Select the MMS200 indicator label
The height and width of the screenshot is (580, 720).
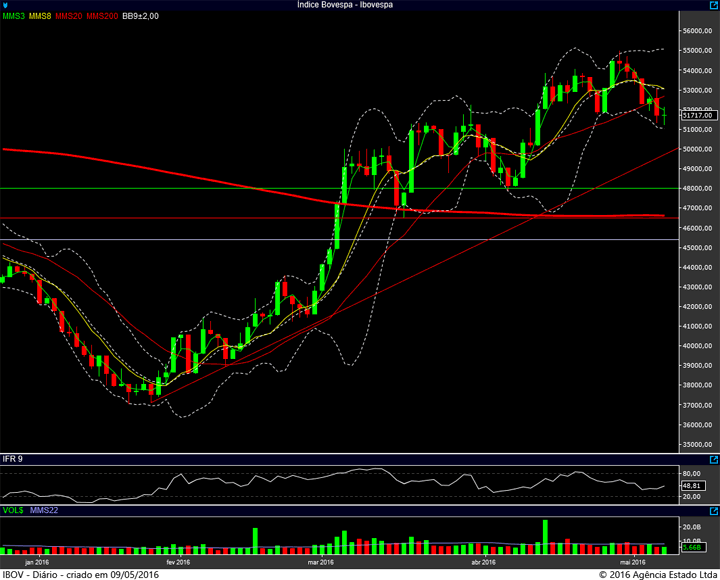coord(102,16)
